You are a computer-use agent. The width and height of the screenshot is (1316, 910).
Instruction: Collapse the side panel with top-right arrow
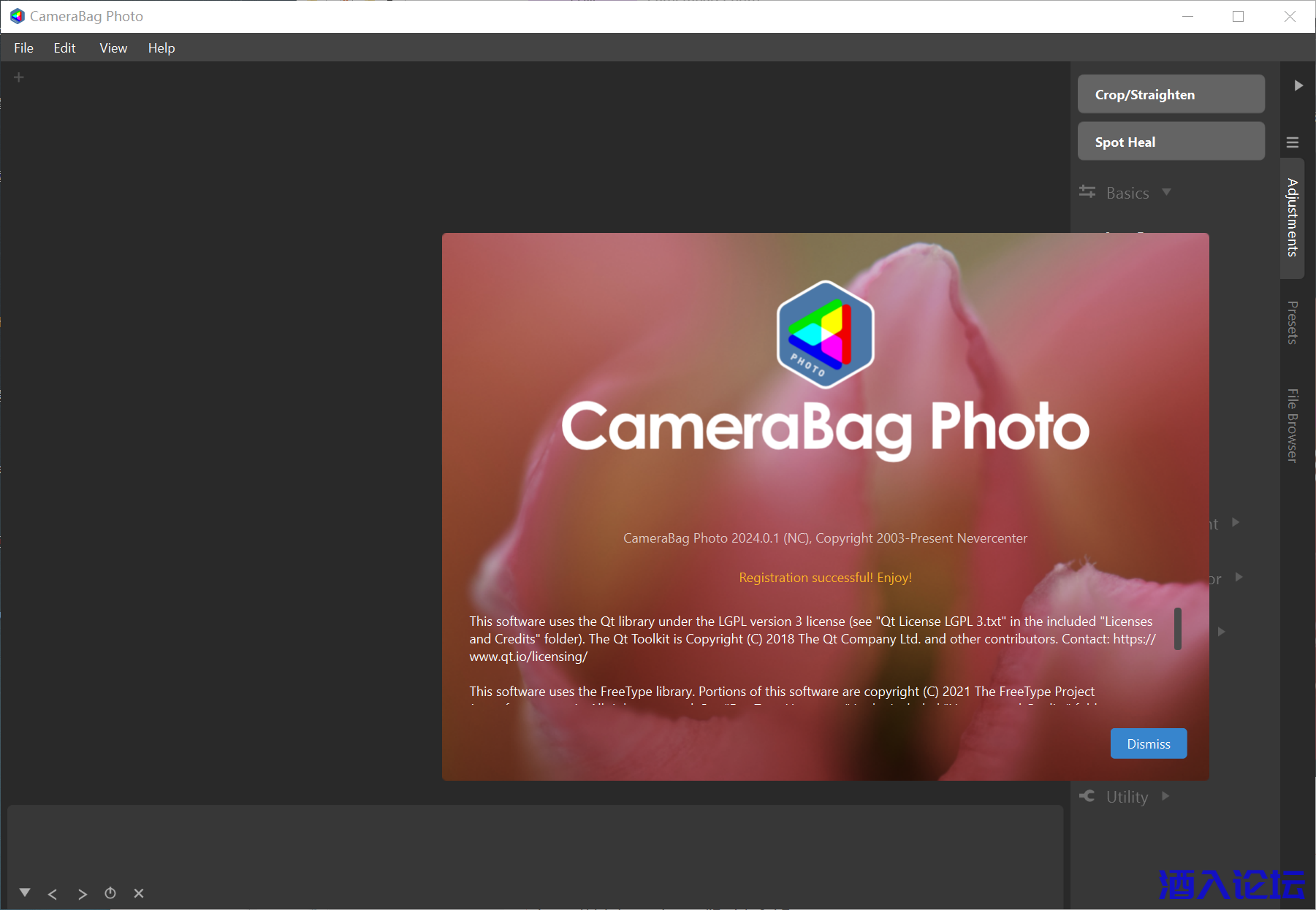click(x=1298, y=85)
